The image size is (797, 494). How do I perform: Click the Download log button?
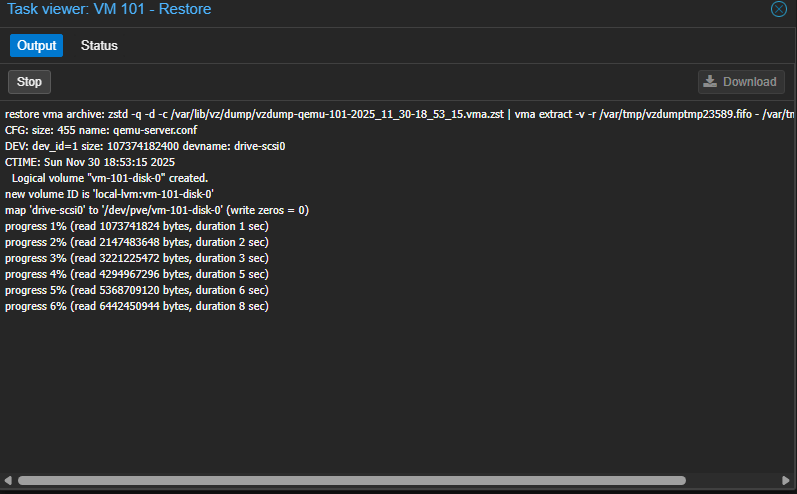pos(740,82)
